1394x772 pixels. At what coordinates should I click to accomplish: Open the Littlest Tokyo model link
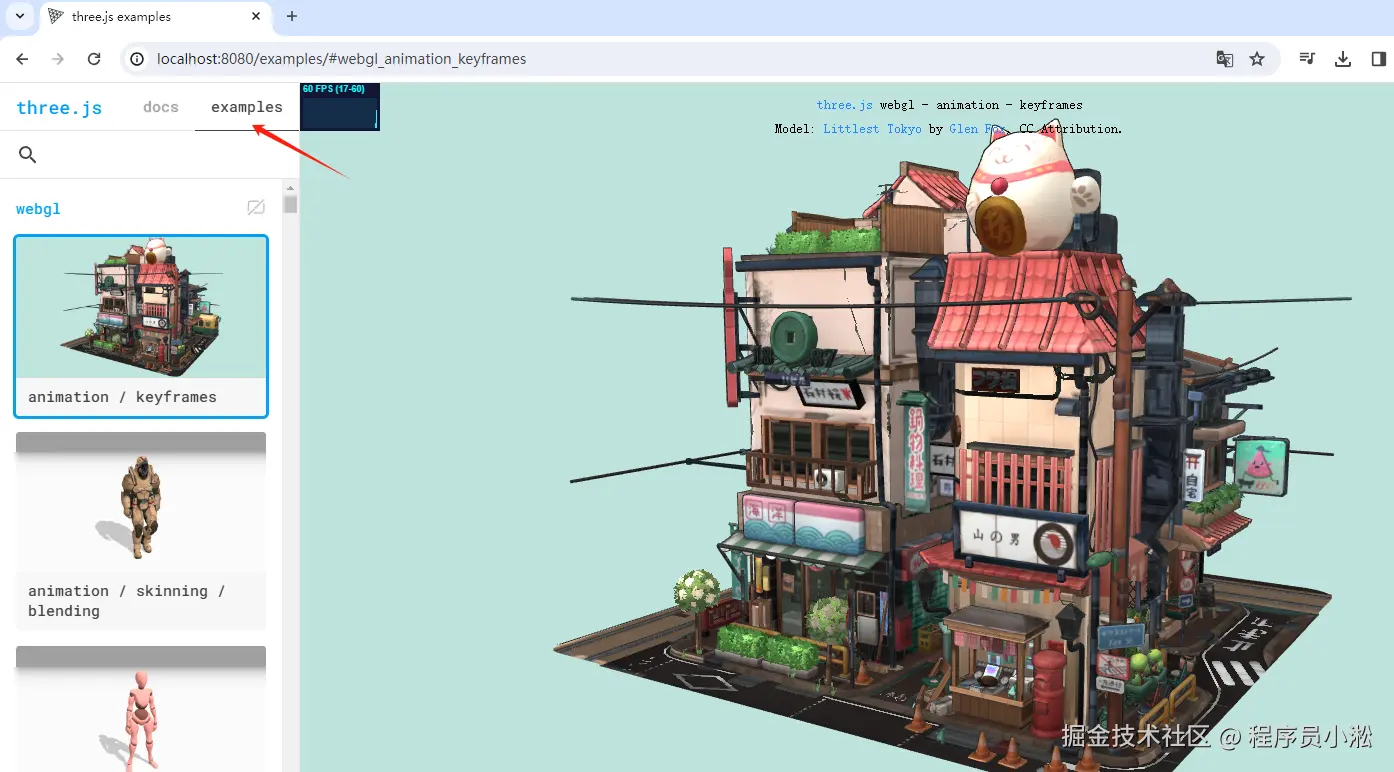872,129
